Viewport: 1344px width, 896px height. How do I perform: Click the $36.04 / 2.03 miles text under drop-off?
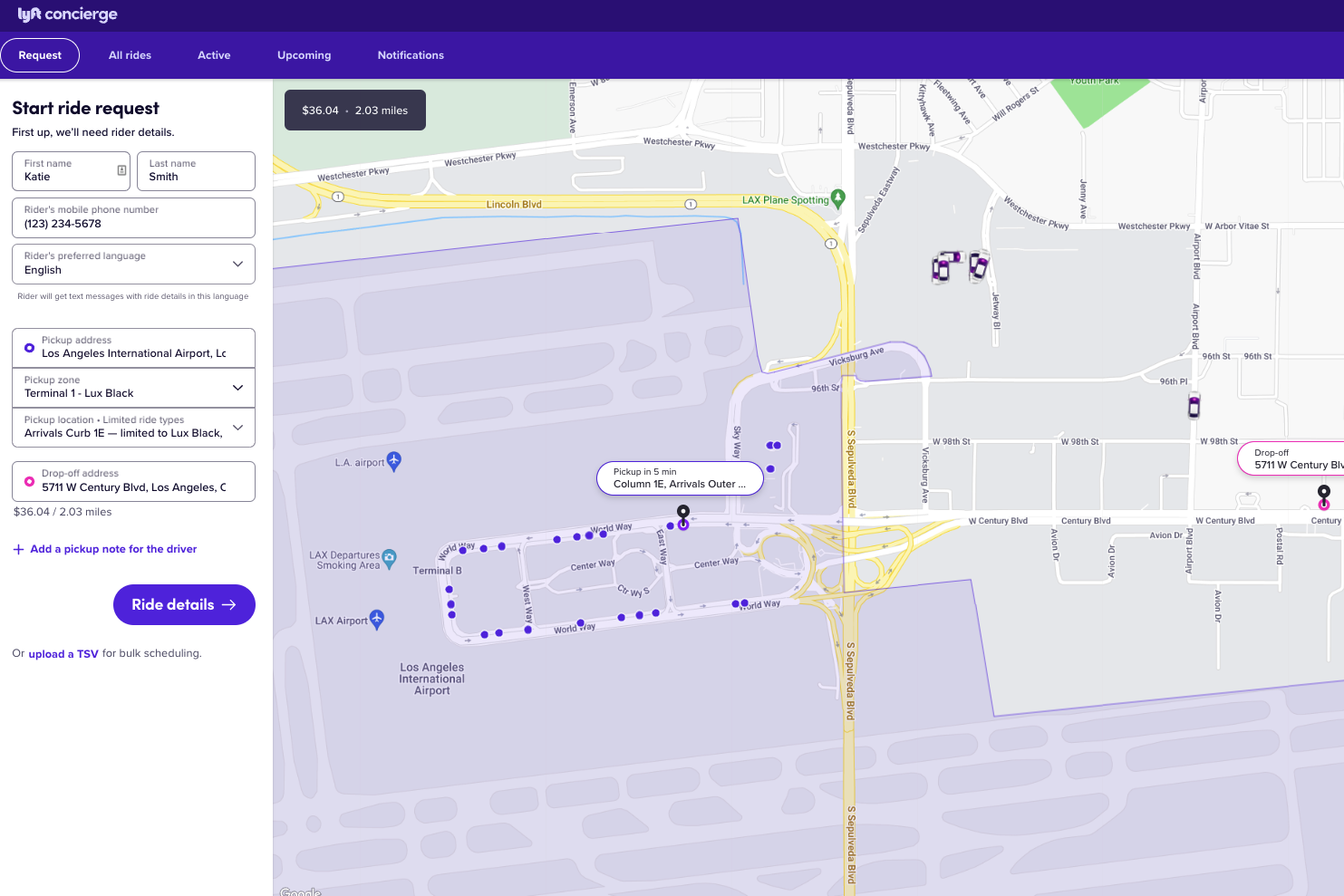63,512
